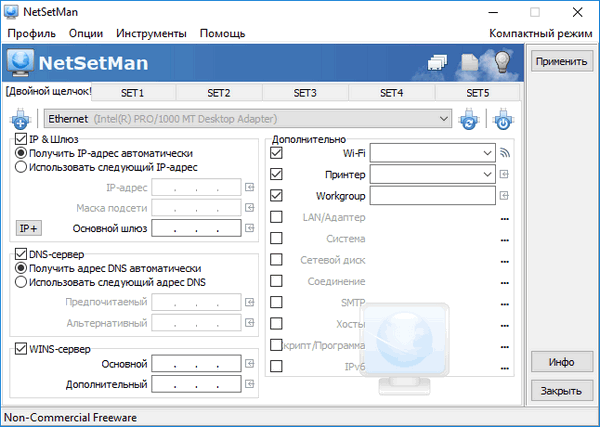600x427 pixels.
Task: Click the Закрыть button
Action: (562, 391)
